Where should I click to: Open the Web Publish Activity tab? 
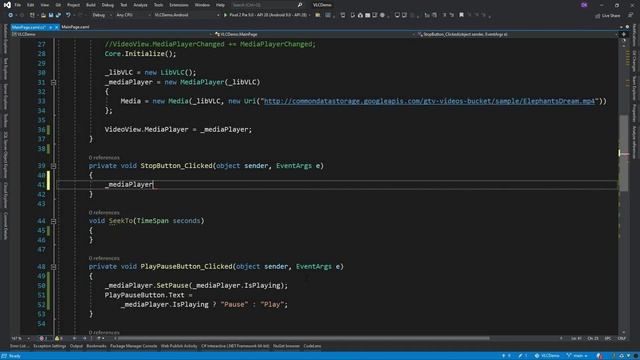click(179, 346)
